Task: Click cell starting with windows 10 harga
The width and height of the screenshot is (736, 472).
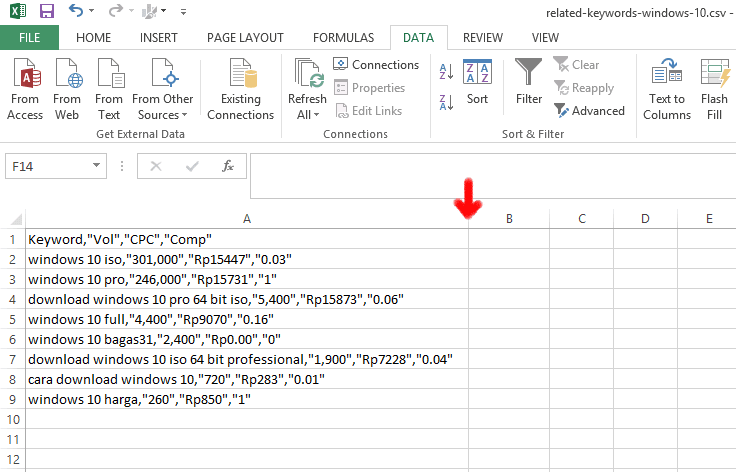Action: [247, 399]
